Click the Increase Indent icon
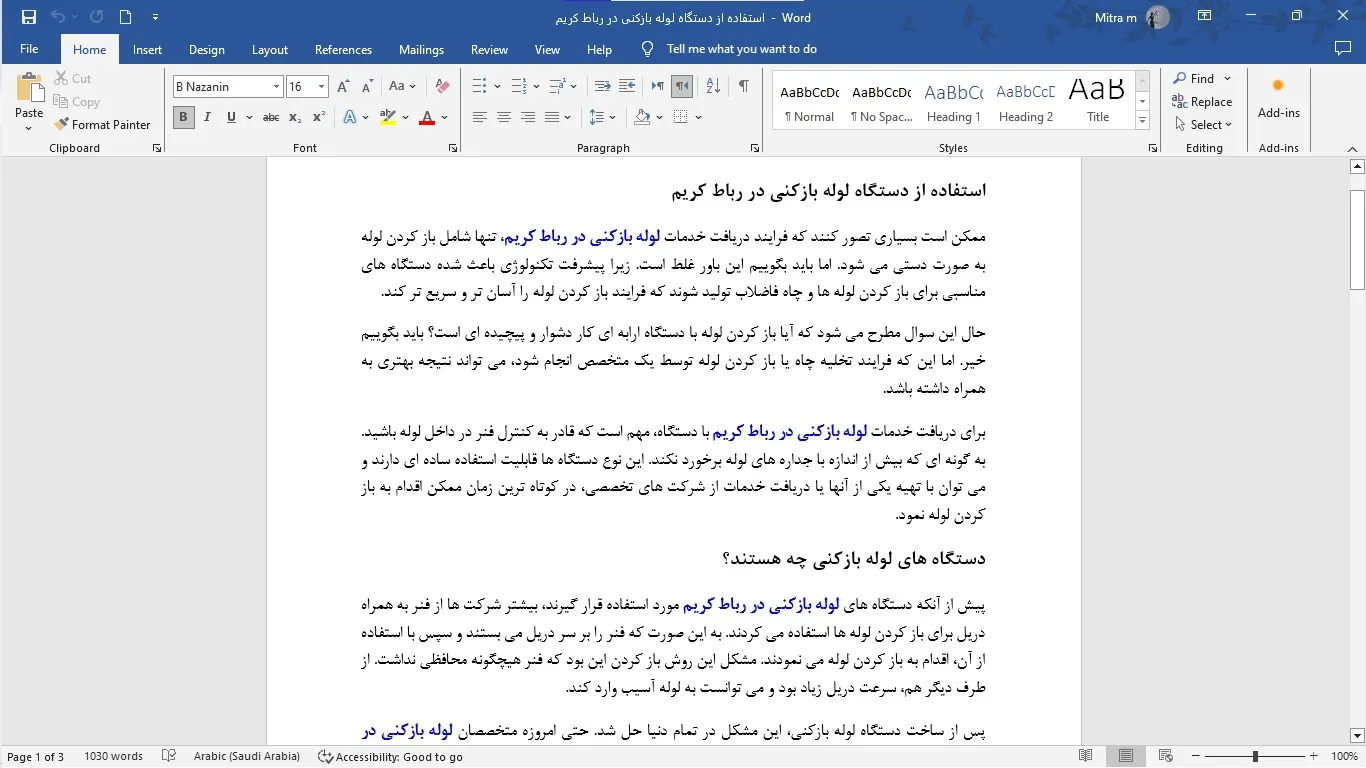Image resolution: width=1366 pixels, height=768 pixels. [x=627, y=87]
